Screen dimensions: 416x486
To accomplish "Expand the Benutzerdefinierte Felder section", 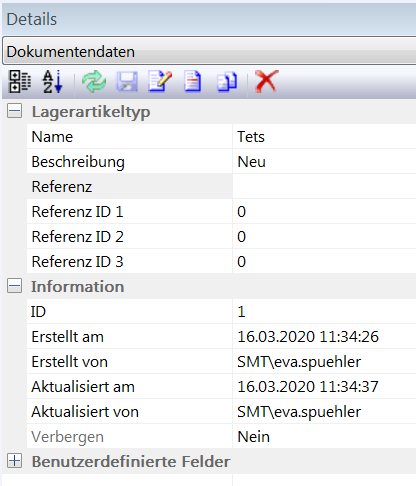I will coord(14,461).
